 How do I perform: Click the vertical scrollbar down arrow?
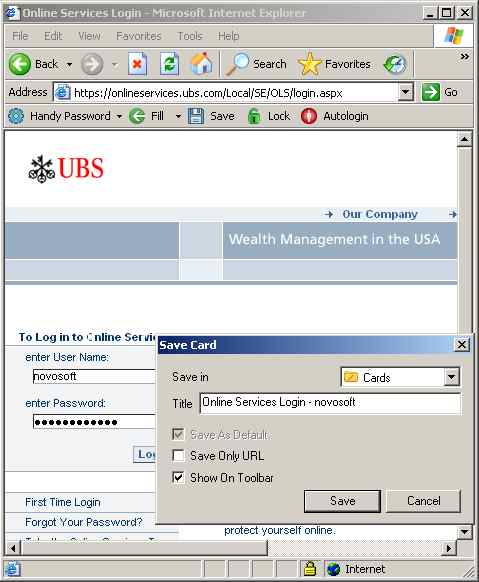click(465, 532)
